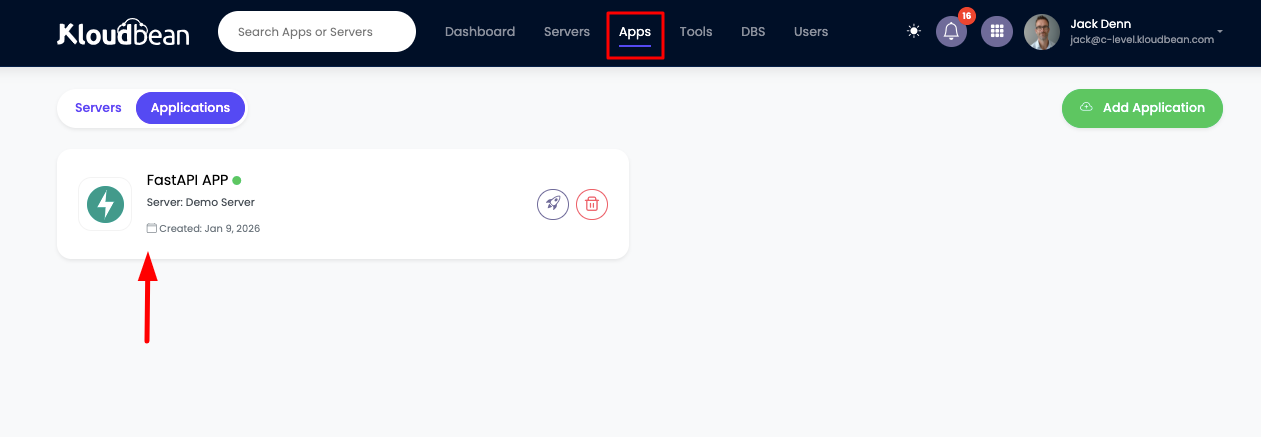Click 'Created: Jan 9, 2026' text

(210, 228)
